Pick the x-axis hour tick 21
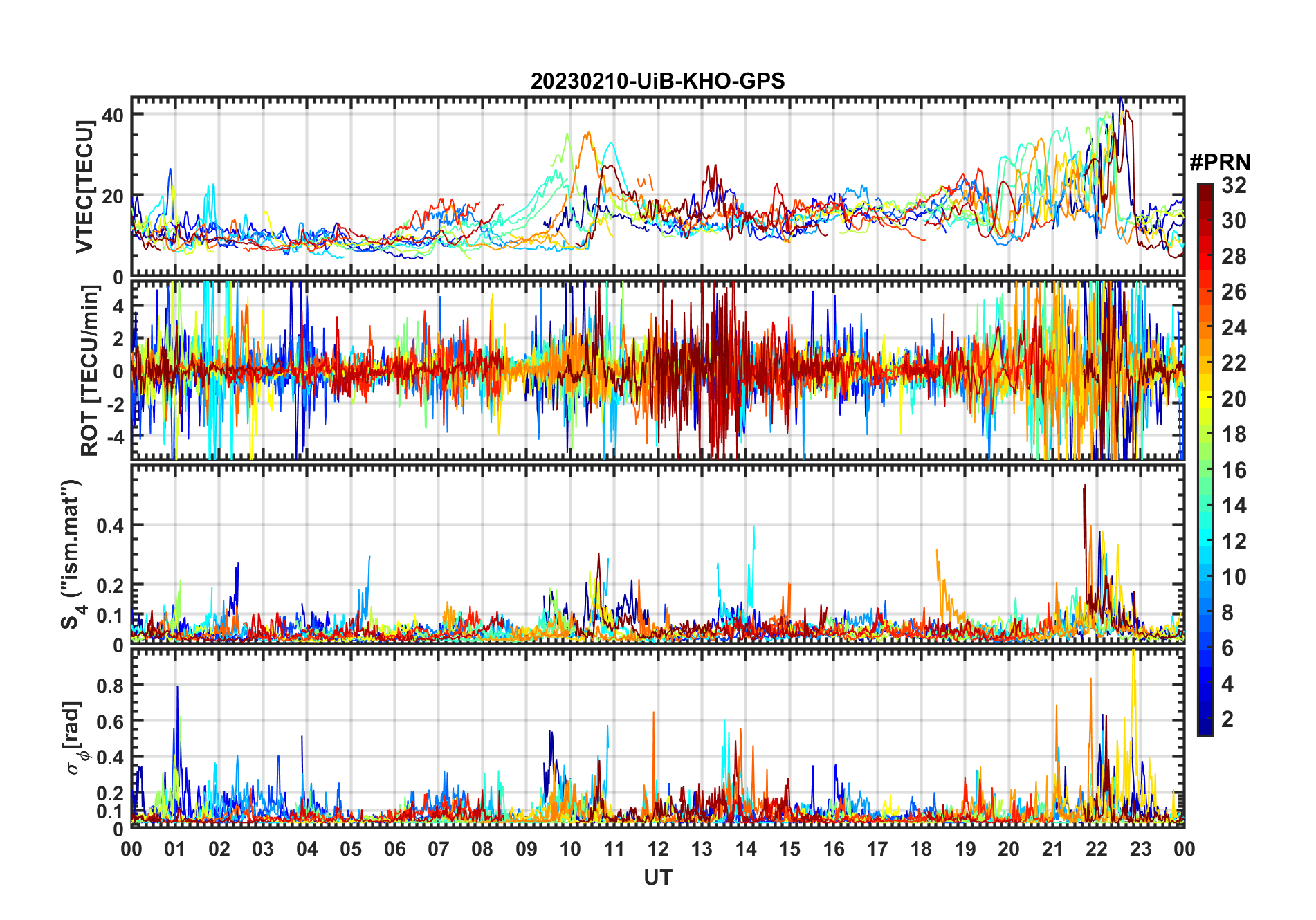Image resolution: width=1316 pixels, height=920 pixels. (x=1052, y=849)
